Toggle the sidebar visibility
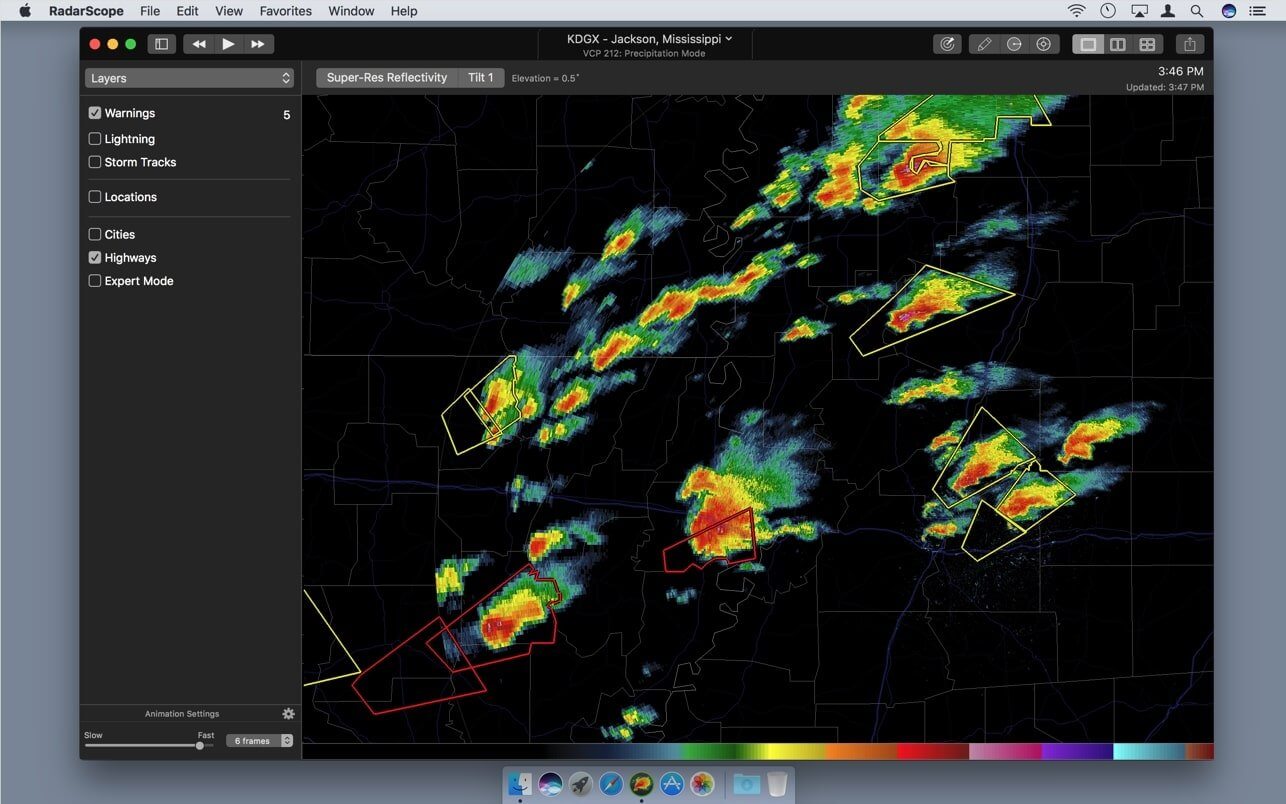This screenshot has height=804, width=1286. point(161,44)
